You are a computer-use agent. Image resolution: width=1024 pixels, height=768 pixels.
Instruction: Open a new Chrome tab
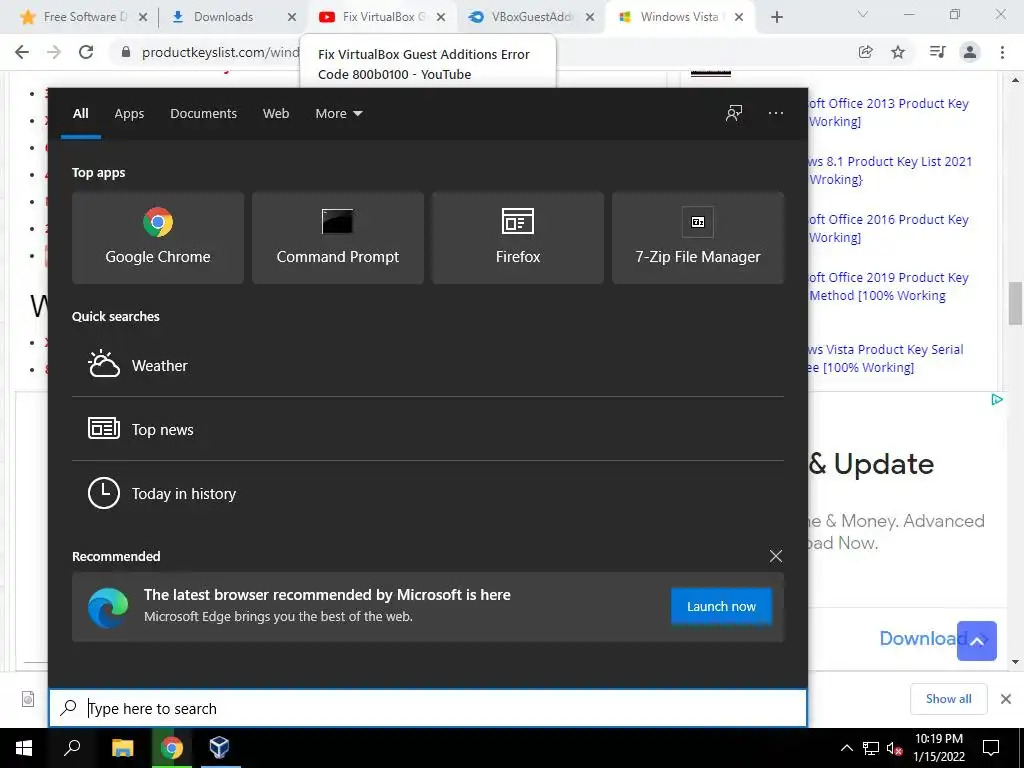[x=776, y=17]
